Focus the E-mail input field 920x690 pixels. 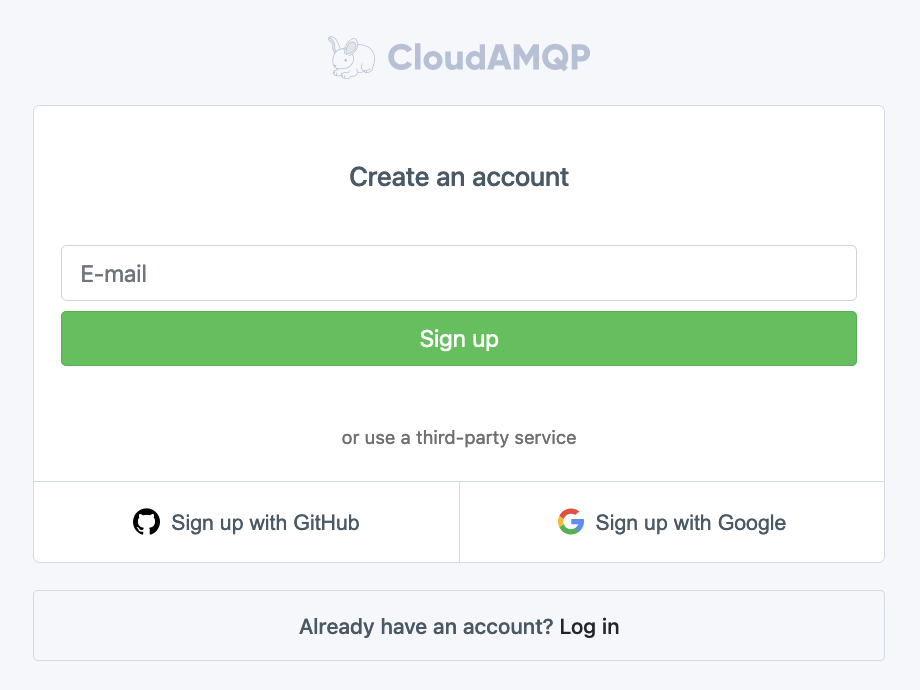click(x=459, y=273)
